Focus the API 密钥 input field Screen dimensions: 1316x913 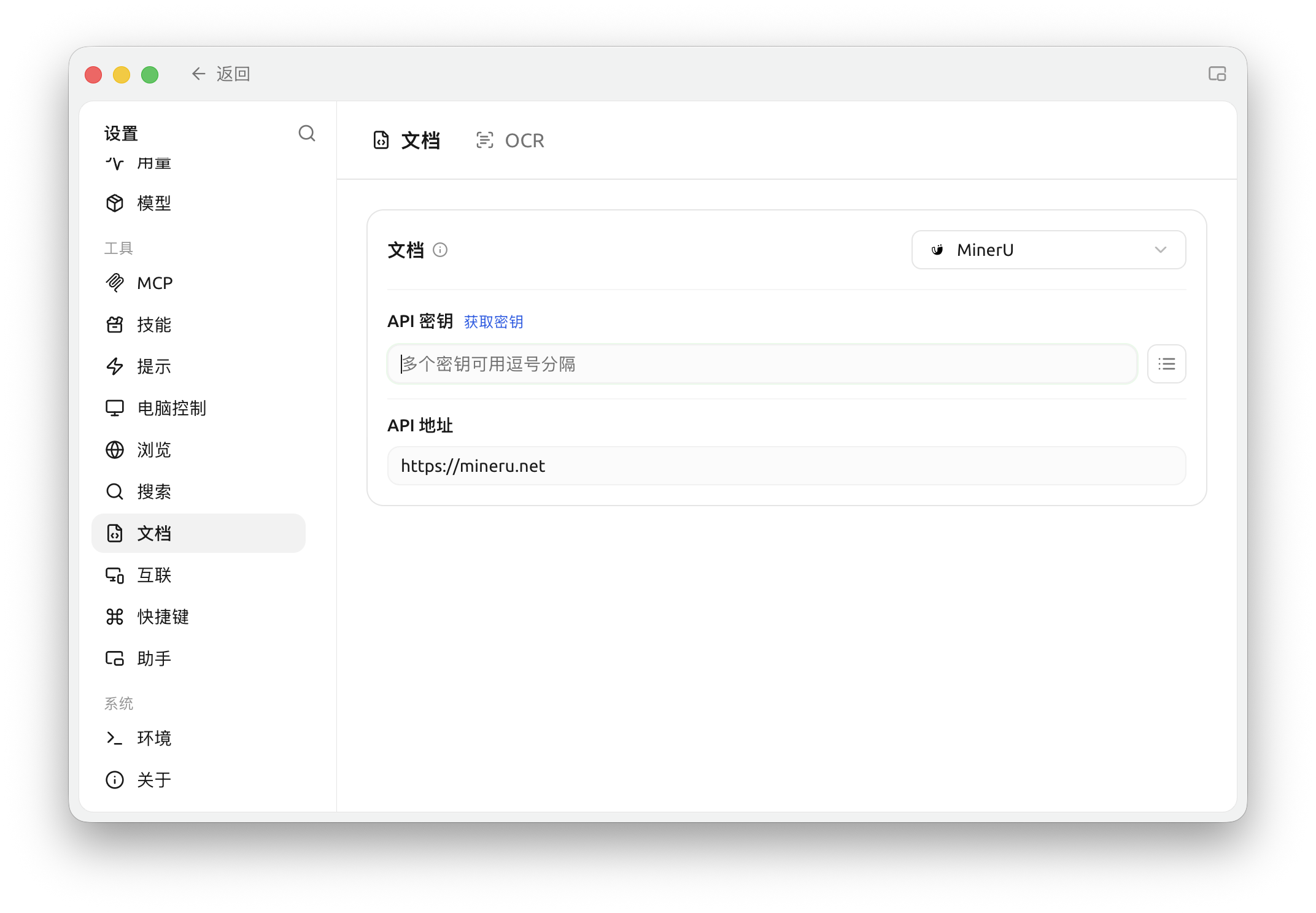click(x=762, y=364)
